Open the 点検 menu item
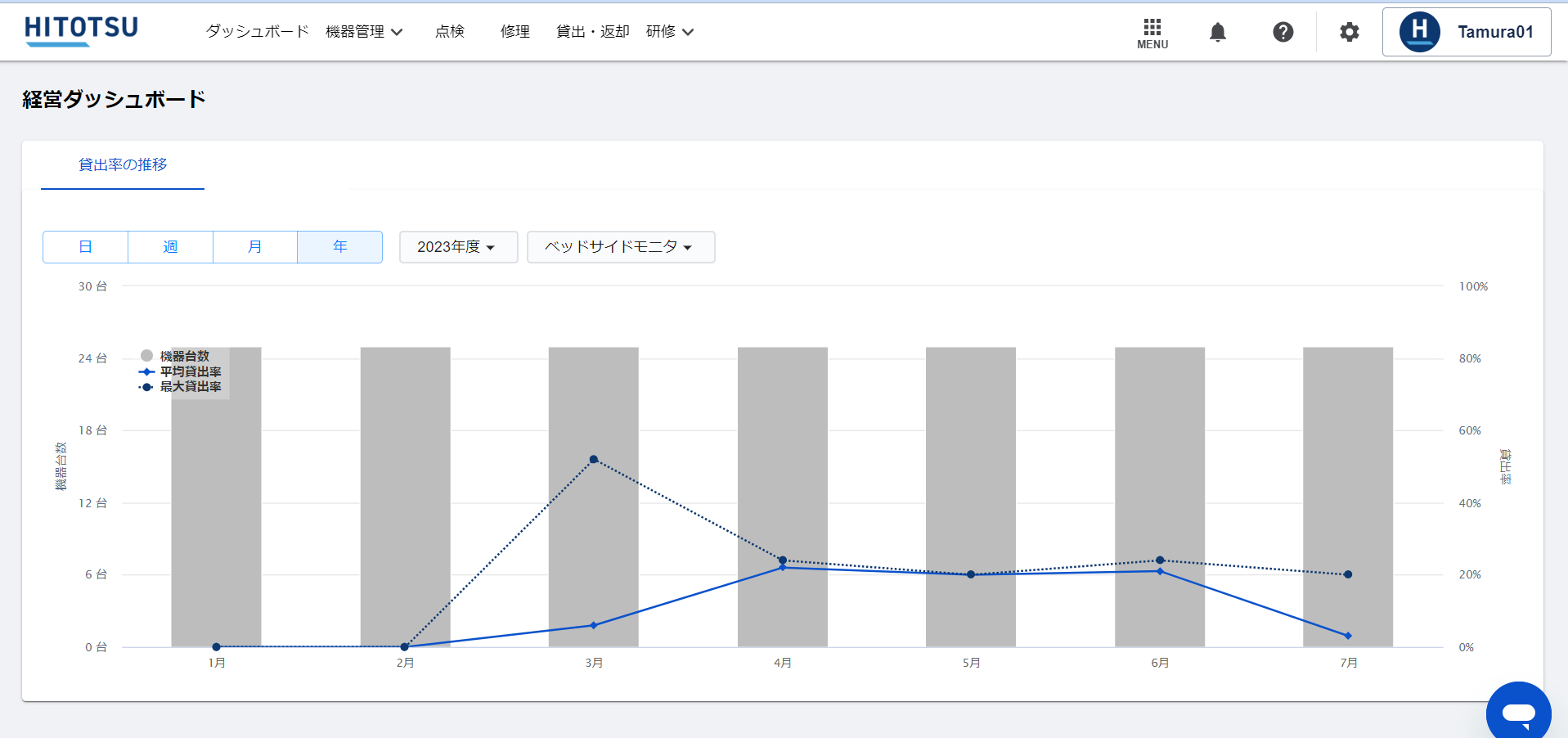This screenshot has width=1568, height=738. coord(450,31)
